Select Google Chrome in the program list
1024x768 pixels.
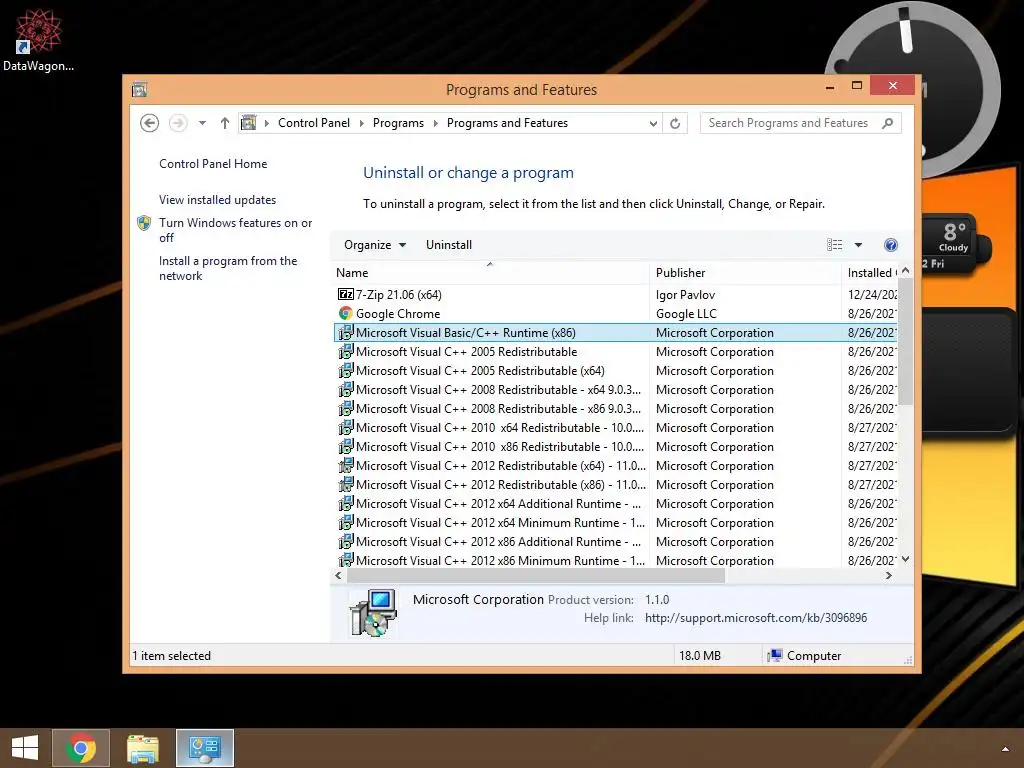click(x=615, y=313)
